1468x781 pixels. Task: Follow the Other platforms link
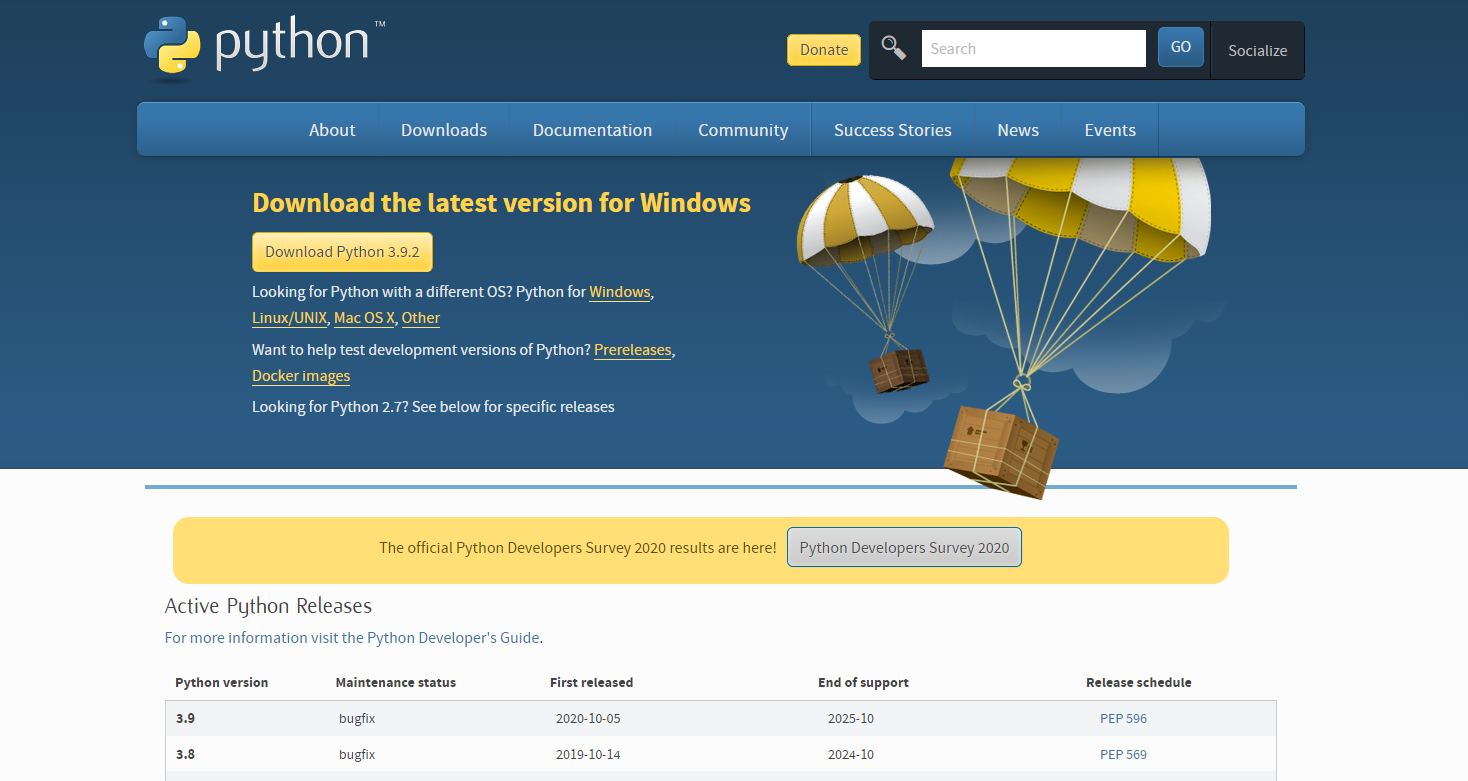click(x=421, y=318)
